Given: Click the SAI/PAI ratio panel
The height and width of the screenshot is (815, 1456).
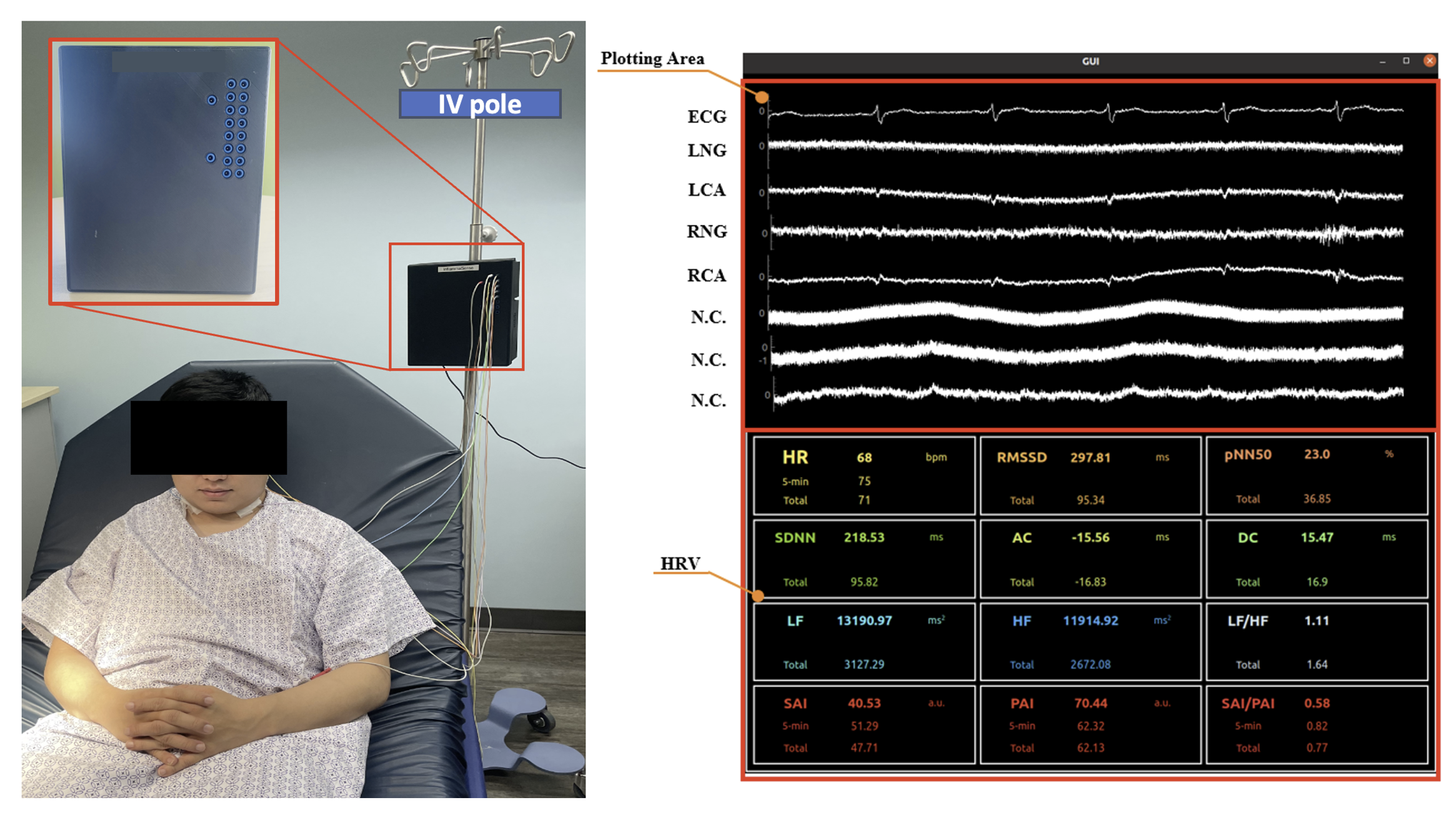Looking at the screenshot, I should point(1316,724).
